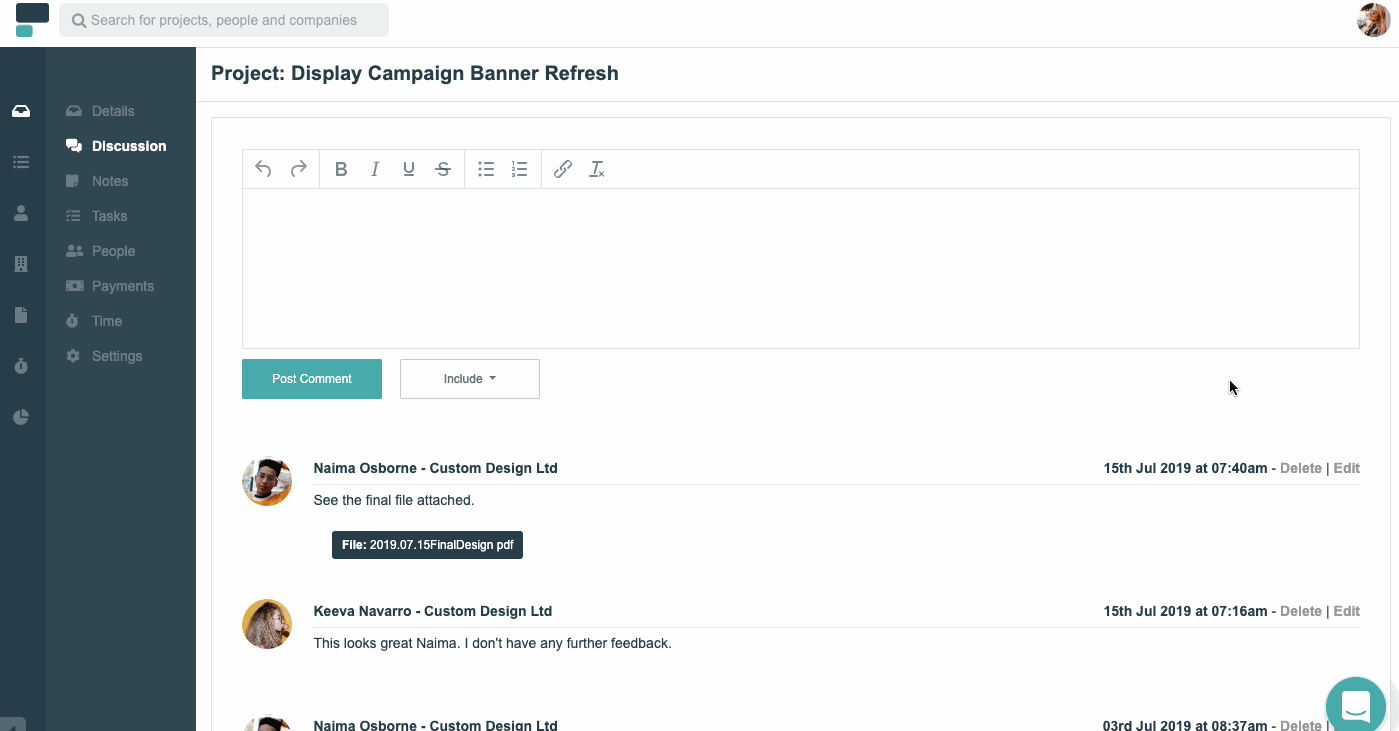1399x731 pixels.
Task: Open the person icon in left rail
Action: tap(21, 213)
